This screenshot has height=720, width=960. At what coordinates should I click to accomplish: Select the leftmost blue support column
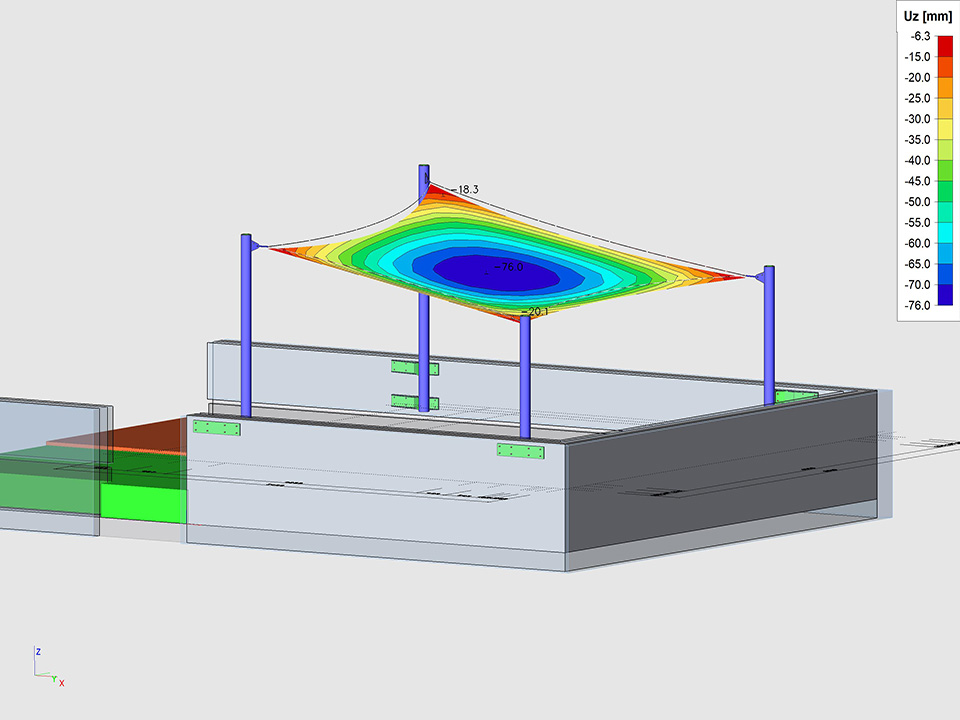(246, 330)
